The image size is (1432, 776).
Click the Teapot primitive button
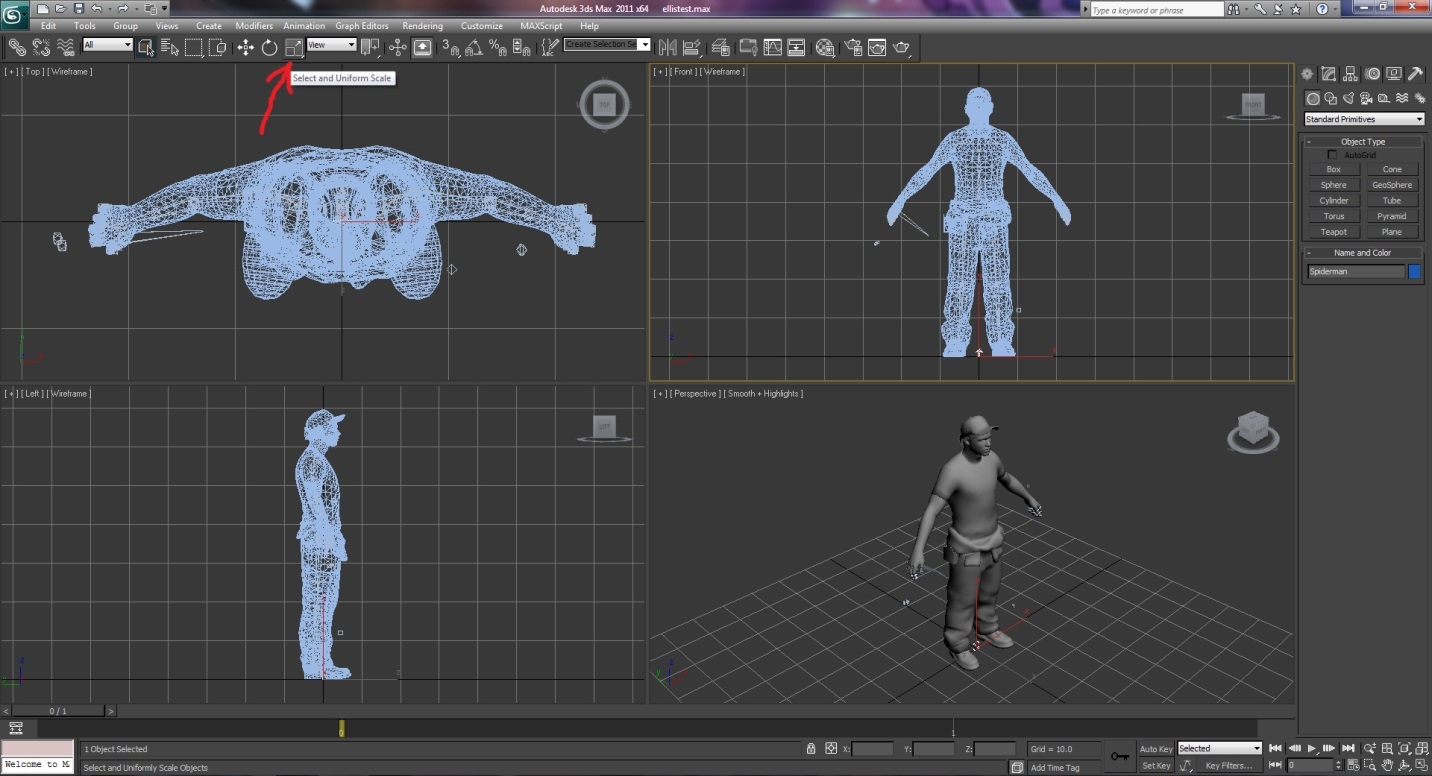pos(1333,232)
